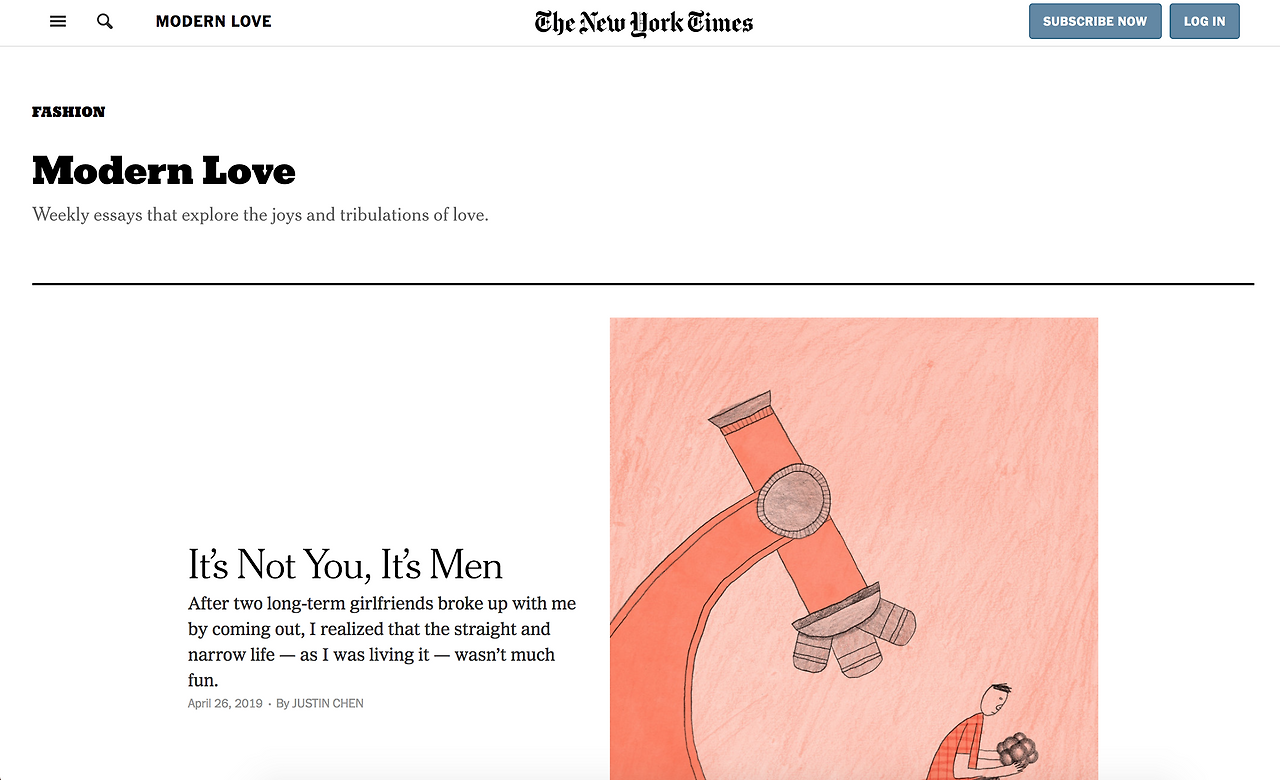Open the pink microscope illustration
The height and width of the screenshot is (780, 1280).
[x=854, y=548]
